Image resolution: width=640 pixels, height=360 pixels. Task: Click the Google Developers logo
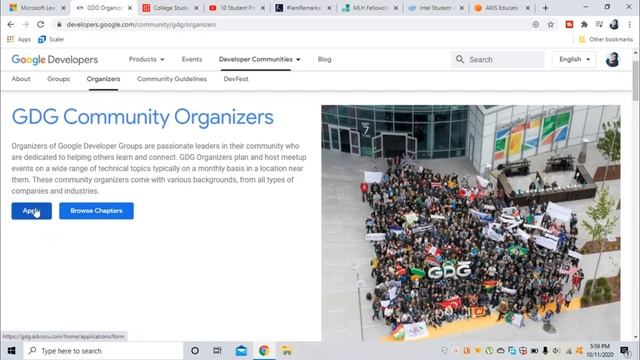coord(55,60)
